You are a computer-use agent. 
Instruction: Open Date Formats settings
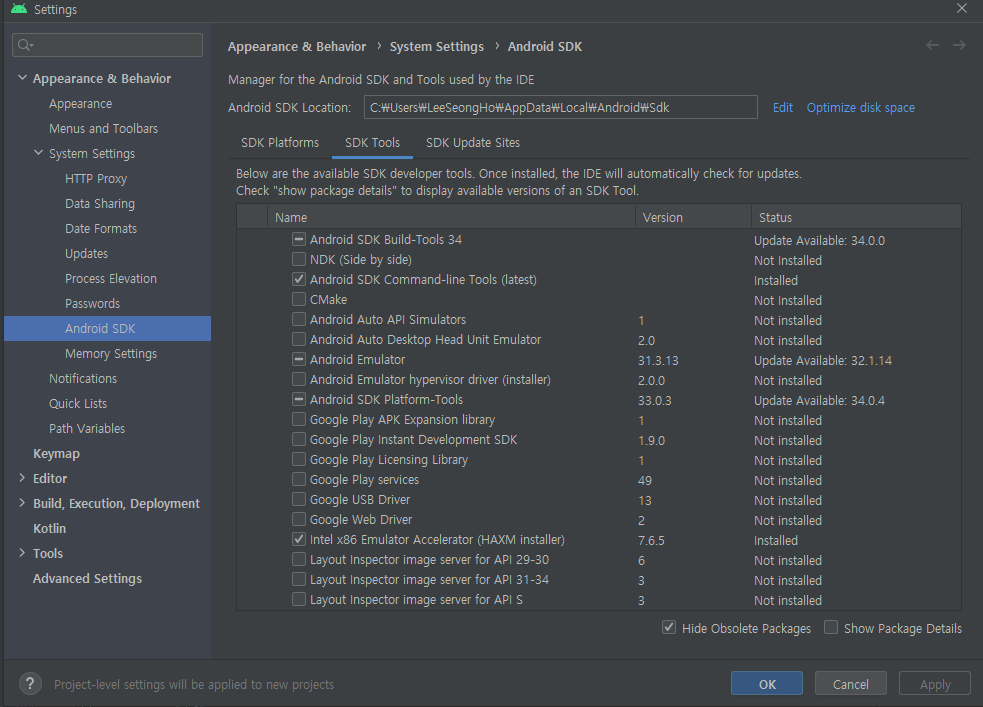101,229
